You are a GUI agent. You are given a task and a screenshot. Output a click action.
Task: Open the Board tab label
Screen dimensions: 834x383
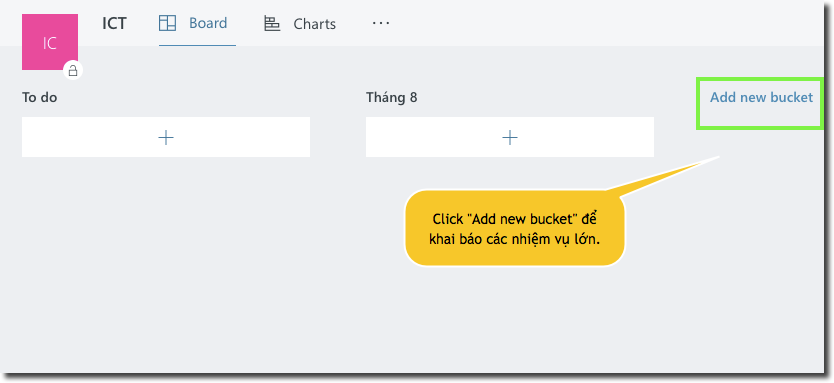[208, 23]
